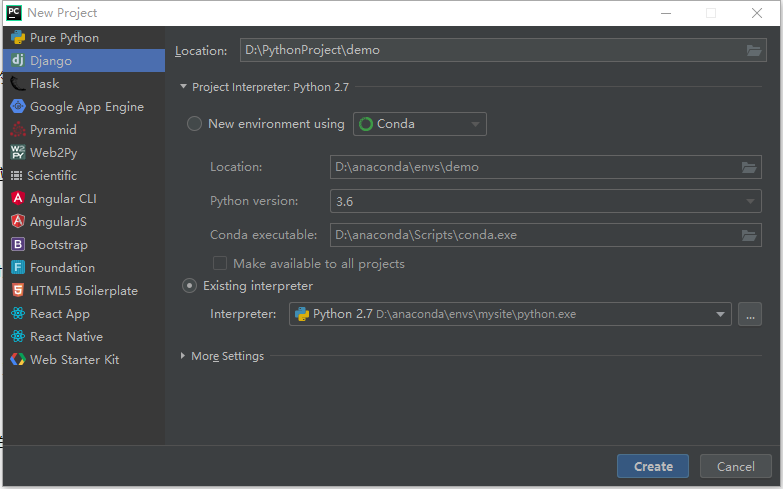Click Python icon in Interpreter field

[302, 314]
